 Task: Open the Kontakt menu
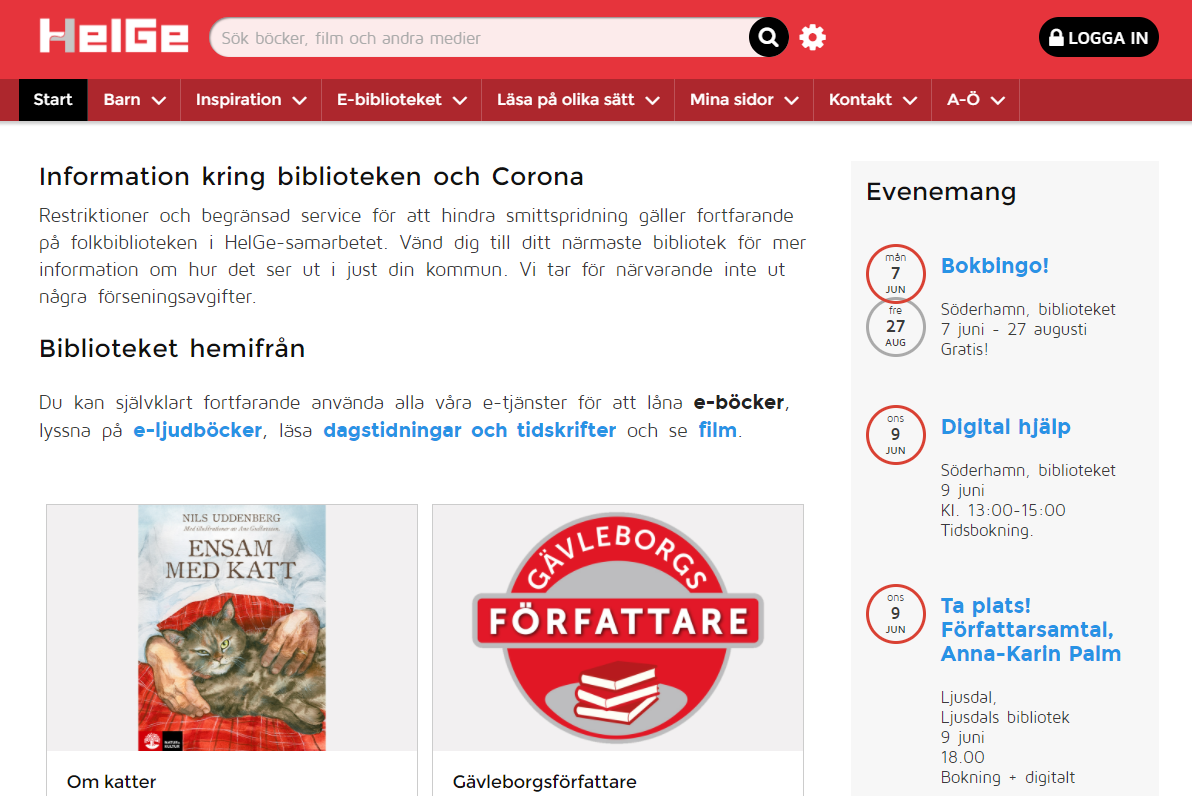click(872, 100)
